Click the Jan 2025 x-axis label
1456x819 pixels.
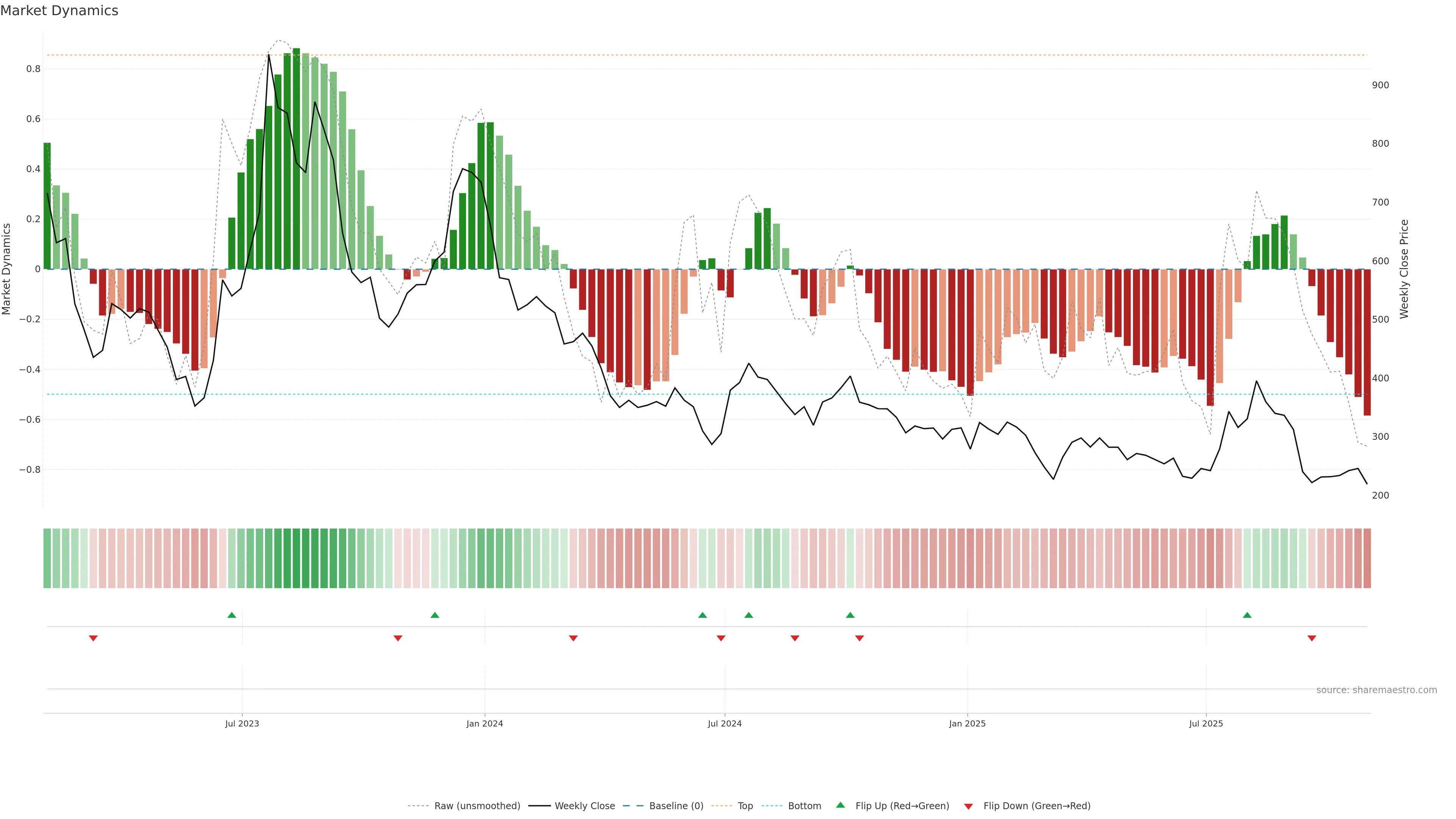pyautogui.click(x=967, y=723)
